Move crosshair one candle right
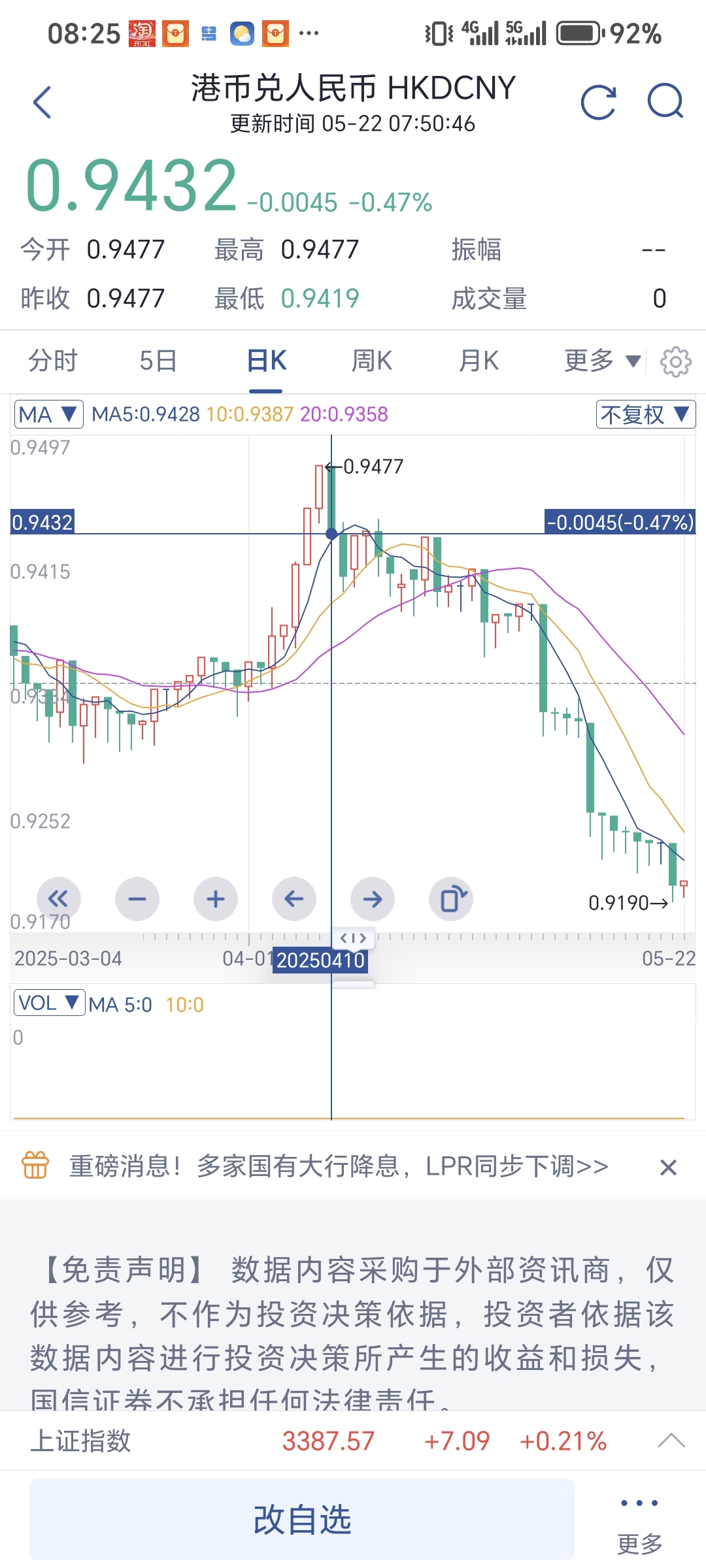706x1568 pixels. [x=373, y=899]
